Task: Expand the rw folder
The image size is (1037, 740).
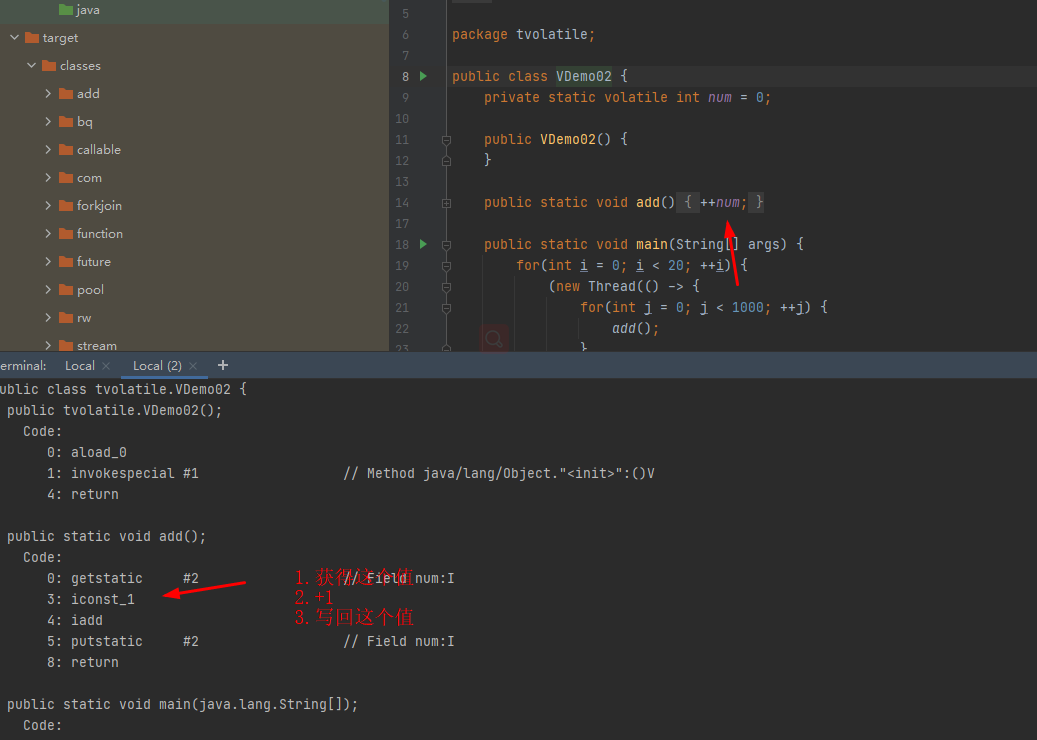Action: (48, 317)
